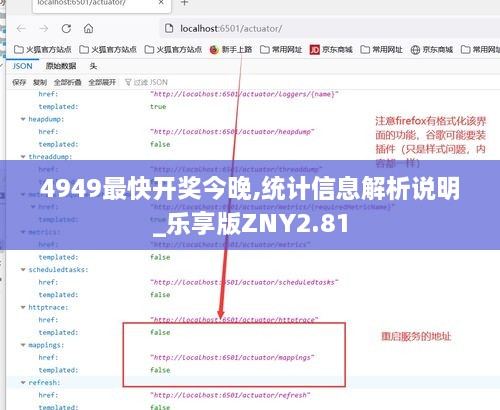Click the "false" templated value under heapdump
This screenshot has height=410, width=500.
point(160,144)
